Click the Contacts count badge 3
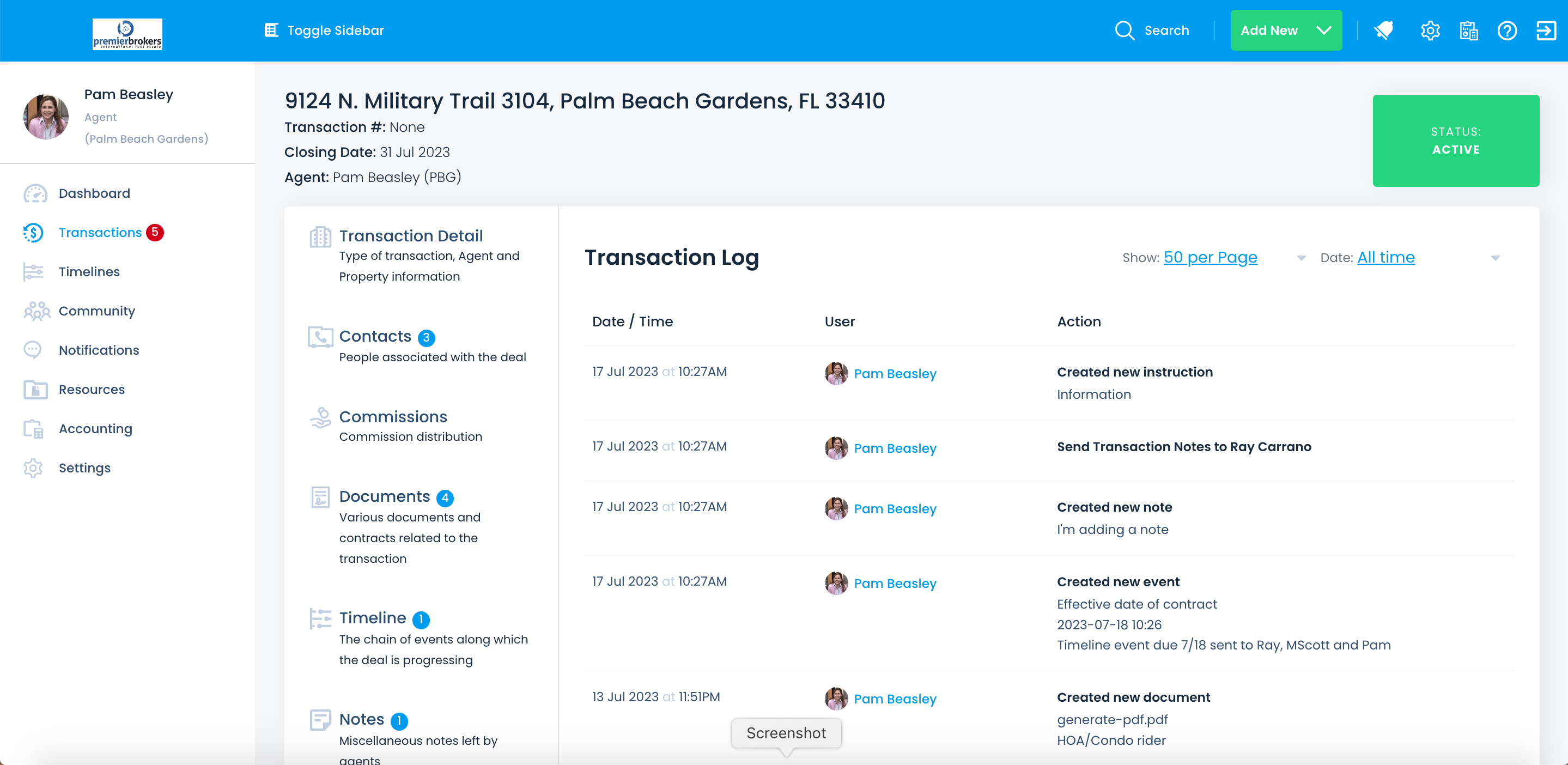Viewport: 1568px width, 765px height. 427,338
